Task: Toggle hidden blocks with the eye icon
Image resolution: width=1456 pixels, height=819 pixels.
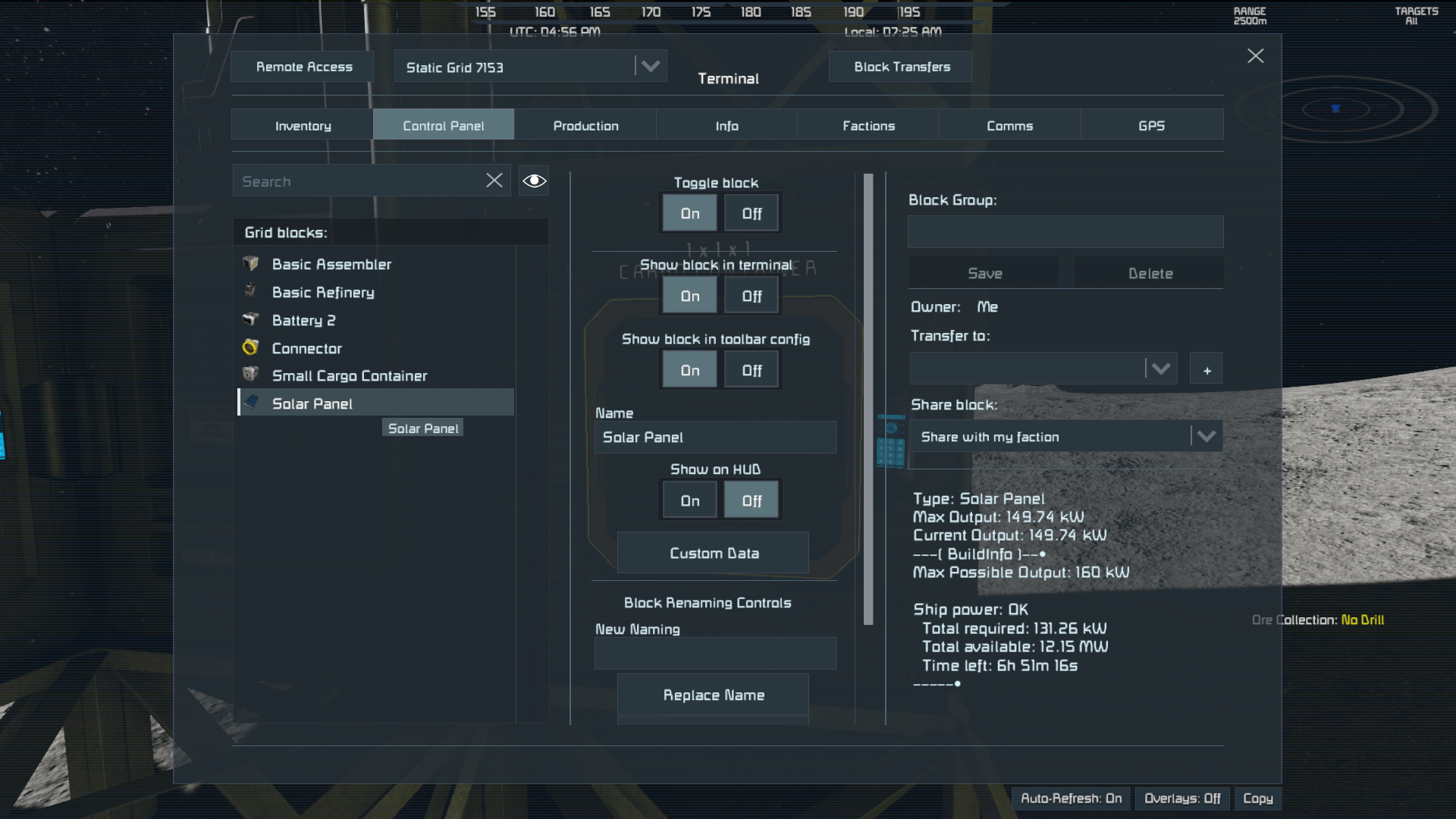Action: tap(534, 180)
